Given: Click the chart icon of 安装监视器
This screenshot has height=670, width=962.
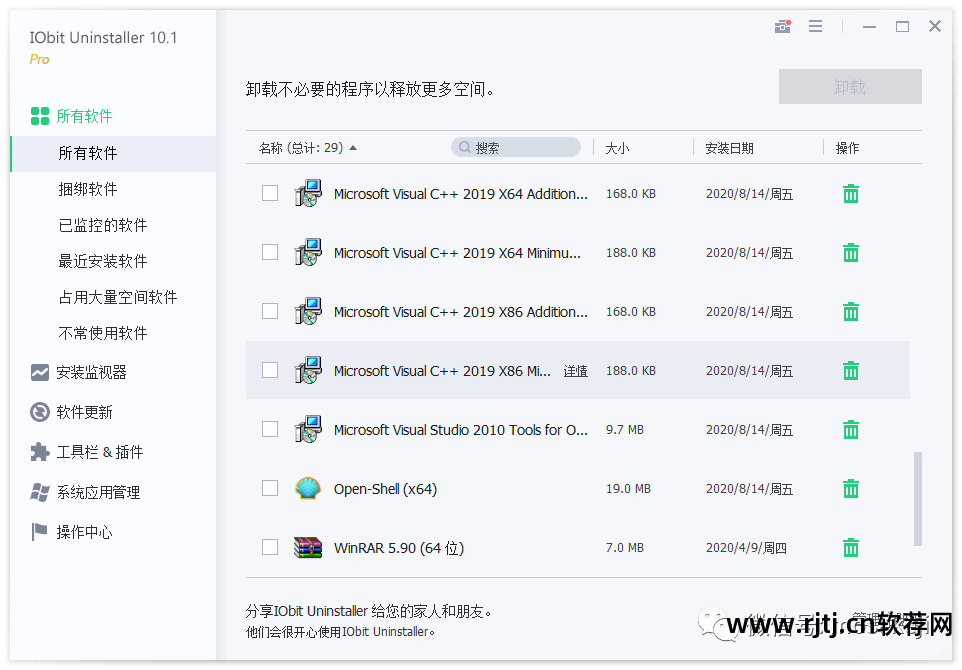Looking at the screenshot, I should [40, 372].
